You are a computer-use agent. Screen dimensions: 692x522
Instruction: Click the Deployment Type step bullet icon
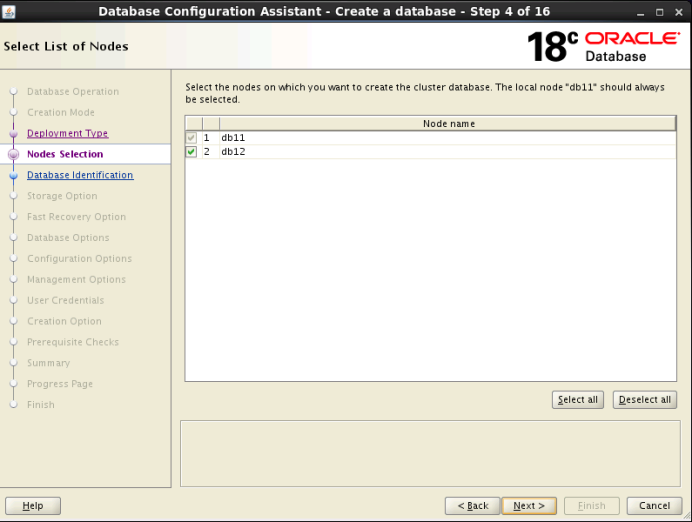tap(14, 133)
